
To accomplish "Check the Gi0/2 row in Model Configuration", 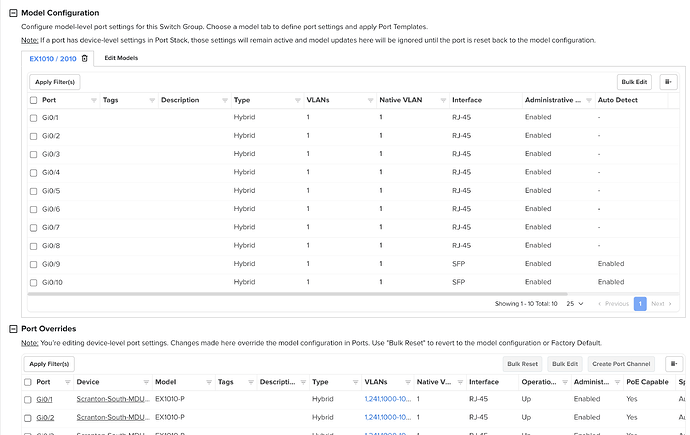I will (x=33, y=136).
